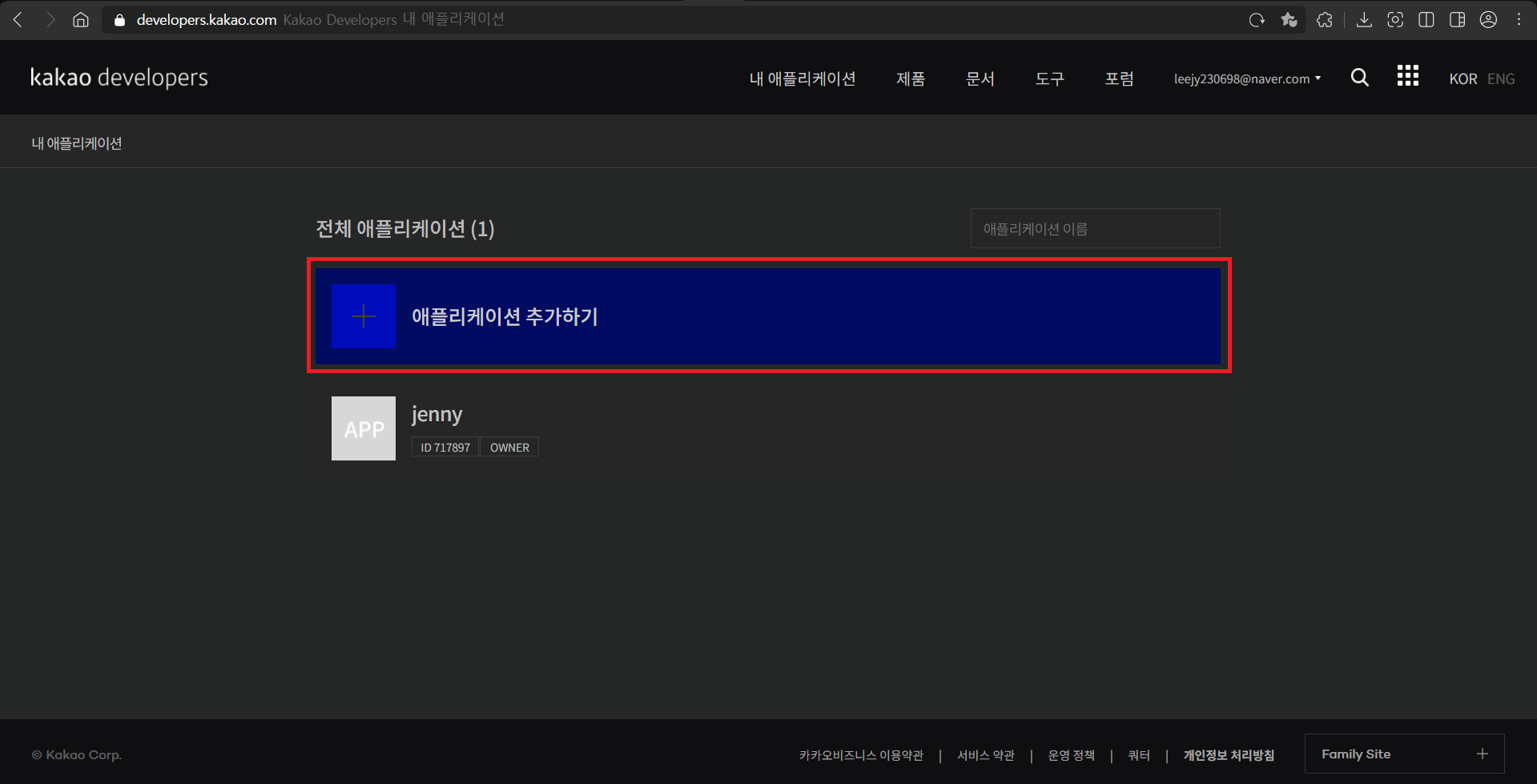Toggle the split view browser icon
The height and width of the screenshot is (784, 1537).
pos(1426,20)
